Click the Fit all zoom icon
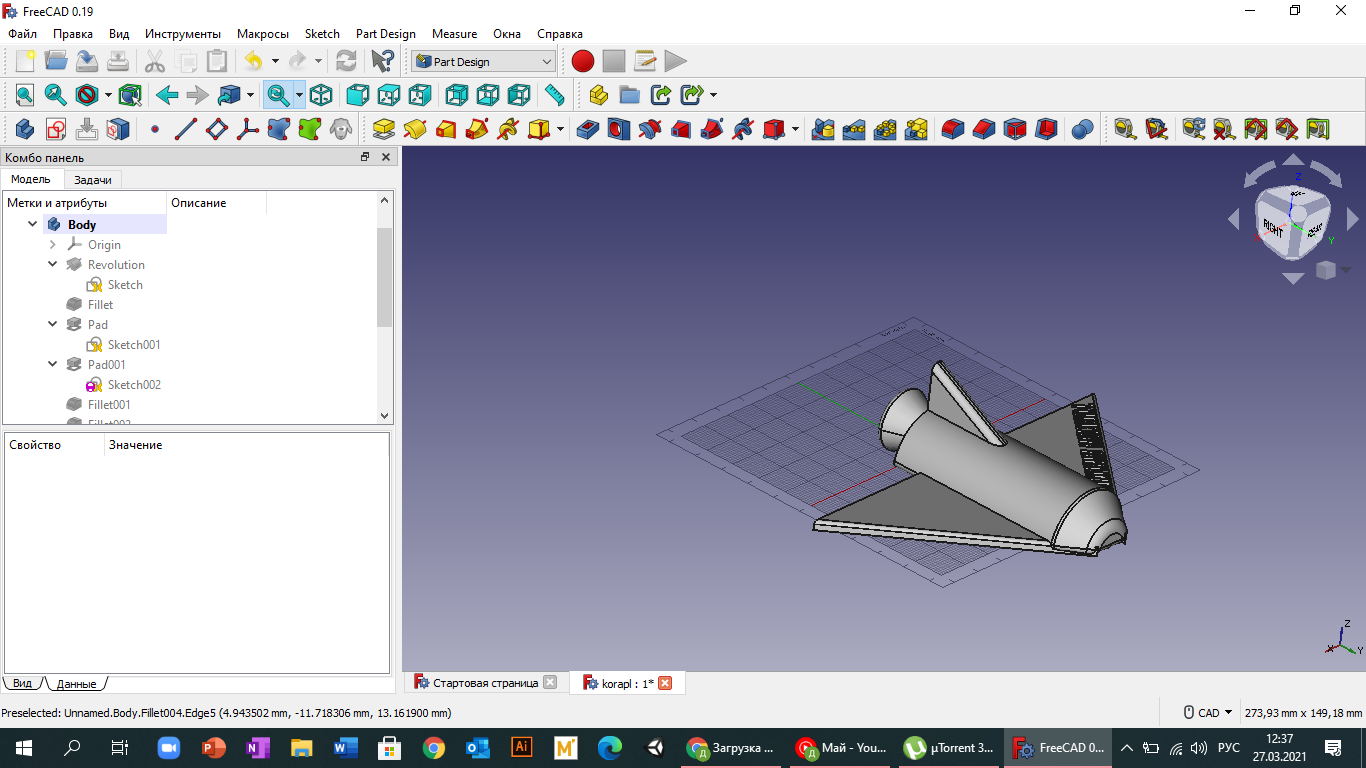This screenshot has height=768, width=1366. (x=25, y=95)
